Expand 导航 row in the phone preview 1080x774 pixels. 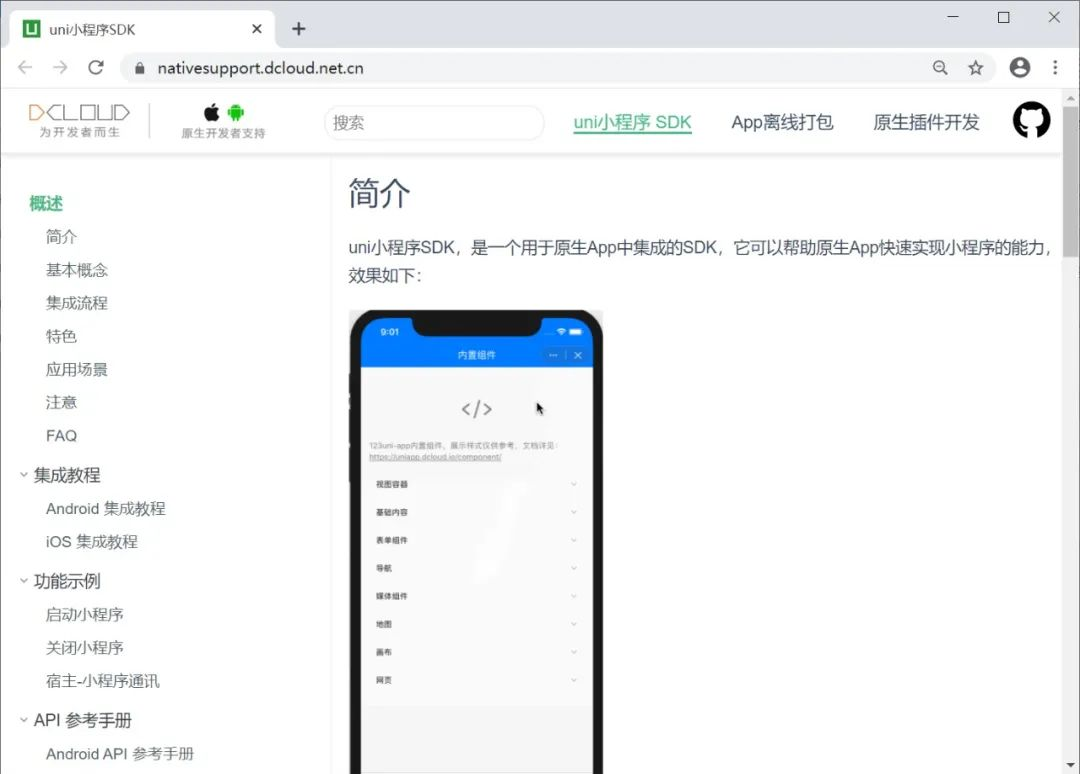pos(476,568)
